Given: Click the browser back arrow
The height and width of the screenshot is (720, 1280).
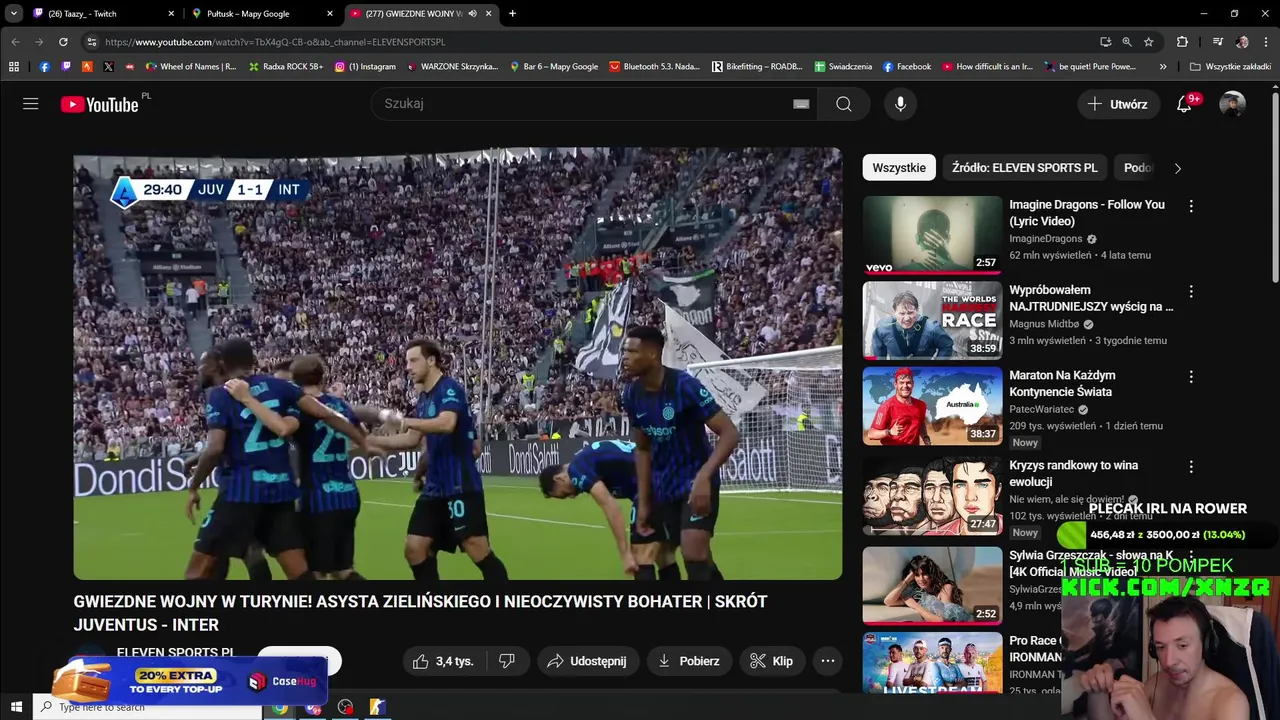Looking at the screenshot, I should tap(15, 42).
